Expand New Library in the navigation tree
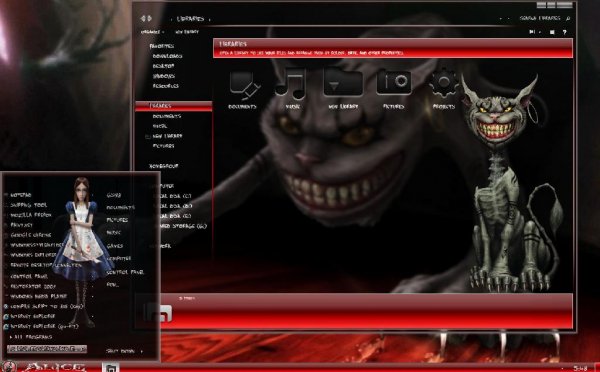 (x=147, y=136)
